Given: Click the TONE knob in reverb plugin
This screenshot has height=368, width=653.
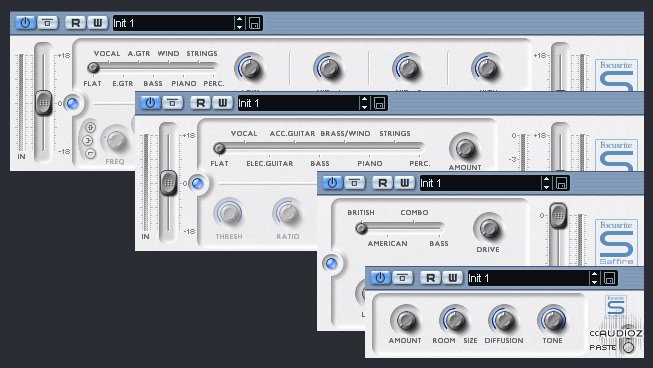Looking at the screenshot, I should [553, 320].
